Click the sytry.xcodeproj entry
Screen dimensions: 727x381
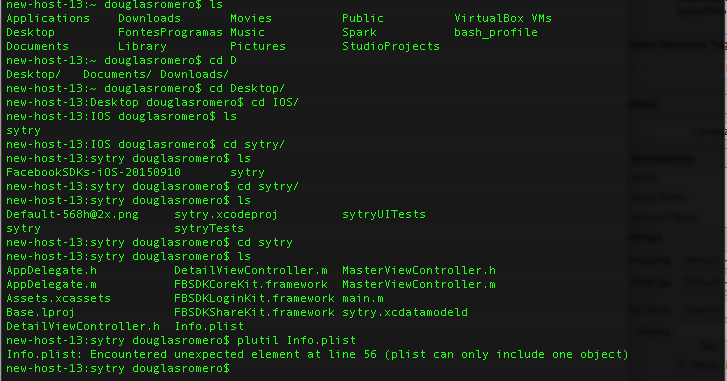coord(226,214)
